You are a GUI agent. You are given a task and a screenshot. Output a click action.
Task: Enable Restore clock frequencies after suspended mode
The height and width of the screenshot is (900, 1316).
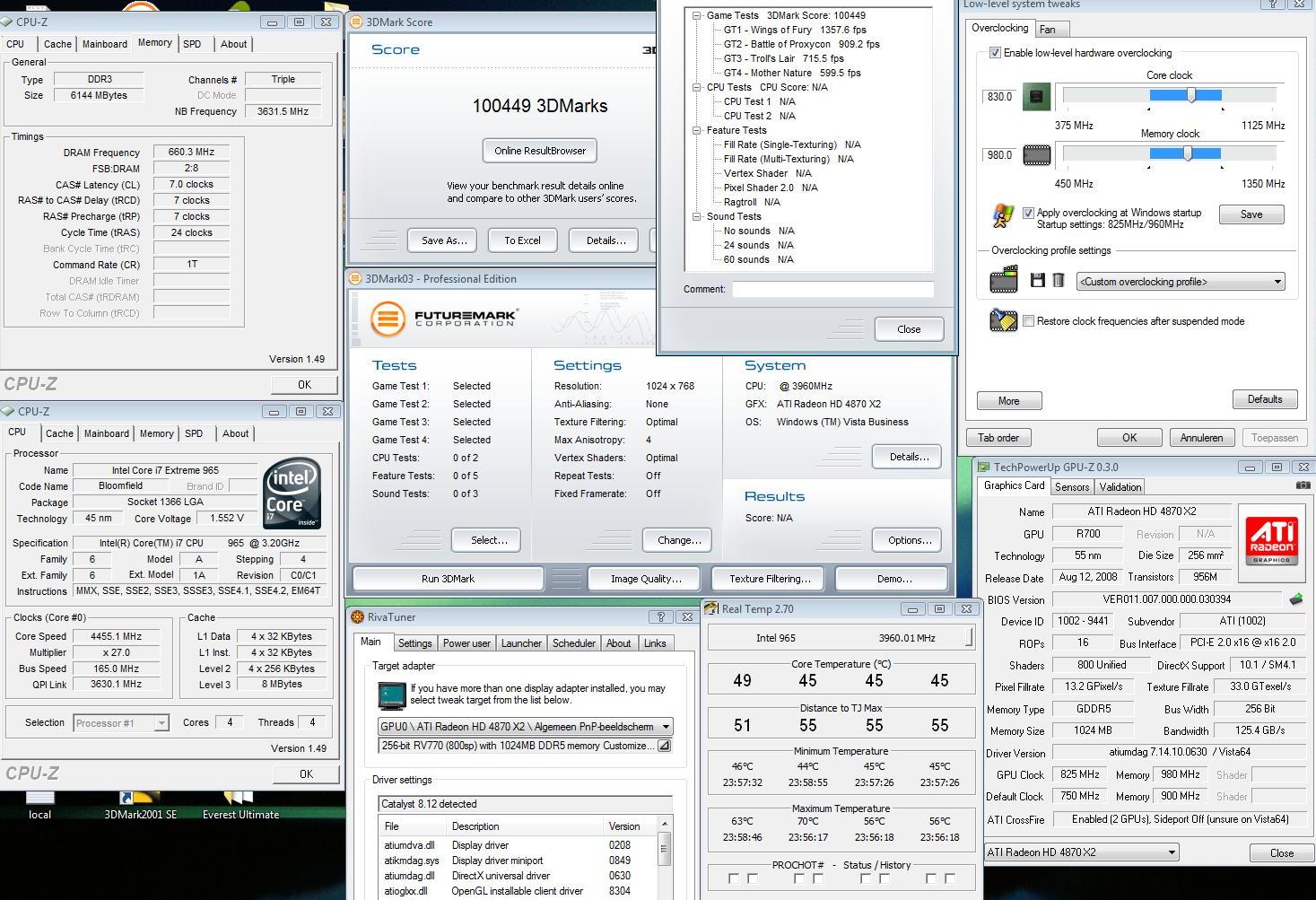(1028, 320)
